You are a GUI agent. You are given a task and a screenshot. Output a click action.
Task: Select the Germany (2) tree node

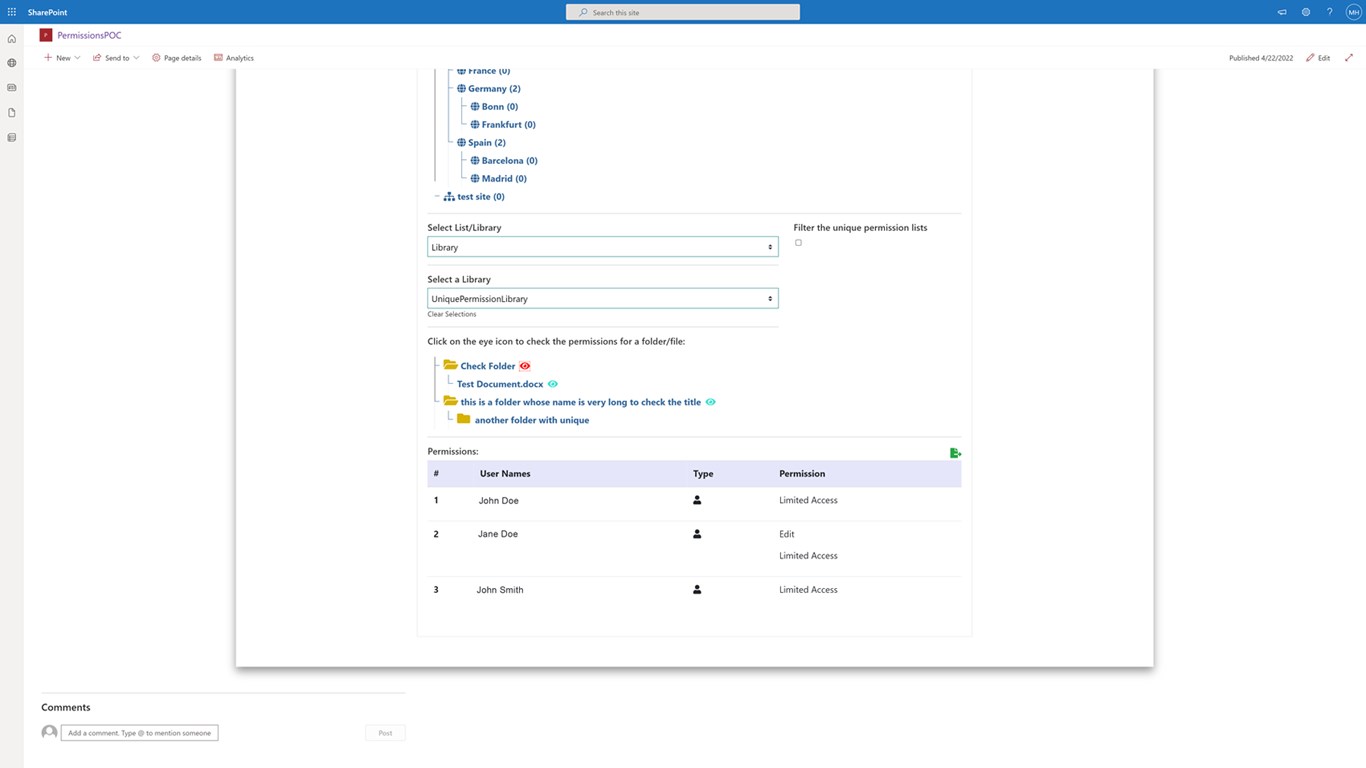(x=494, y=89)
